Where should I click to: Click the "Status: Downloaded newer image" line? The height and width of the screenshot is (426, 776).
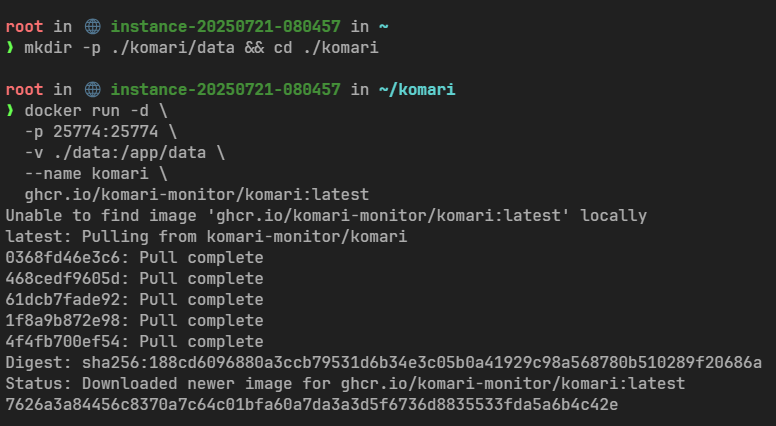pos(345,384)
